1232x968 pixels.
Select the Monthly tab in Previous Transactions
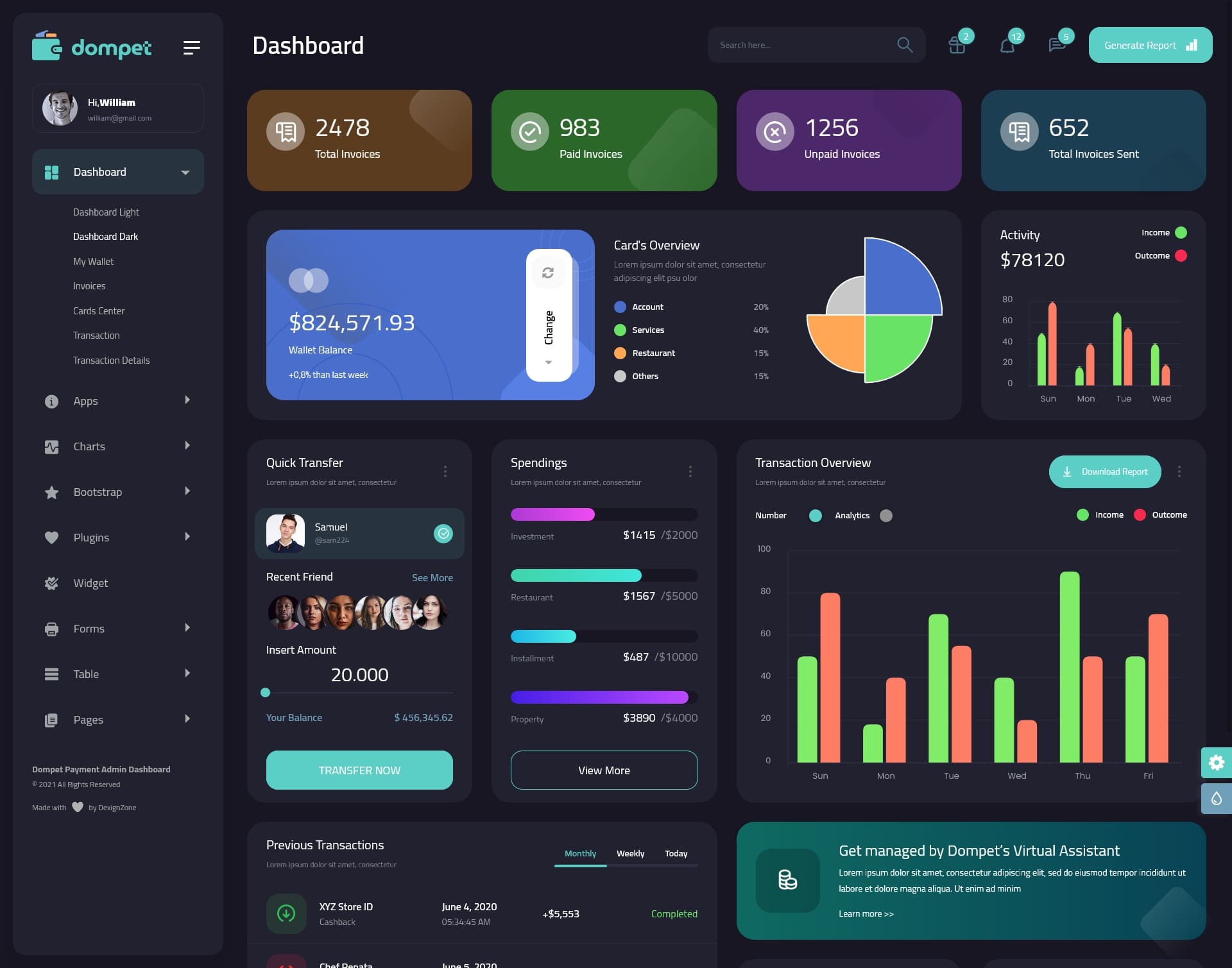pos(580,853)
